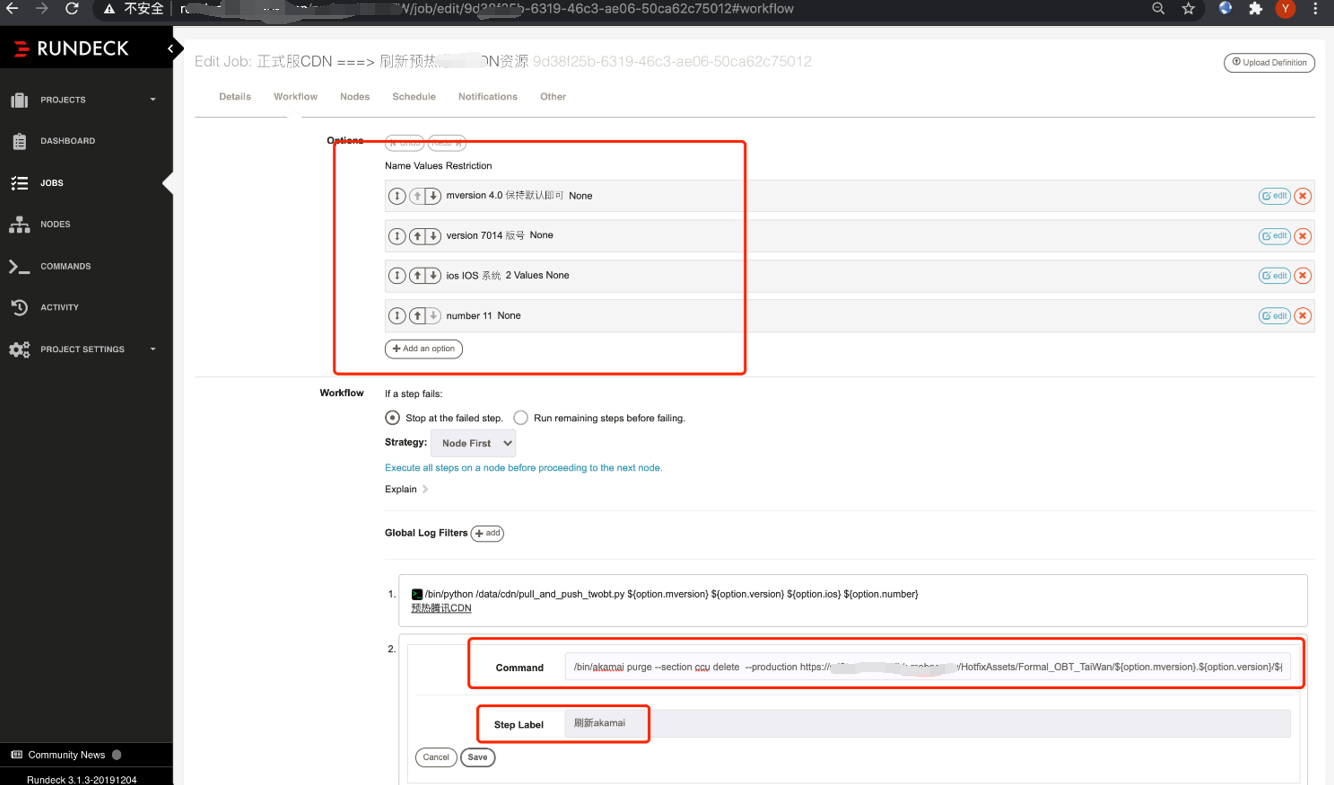Click the browser address bar URL

tap(487, 9)
